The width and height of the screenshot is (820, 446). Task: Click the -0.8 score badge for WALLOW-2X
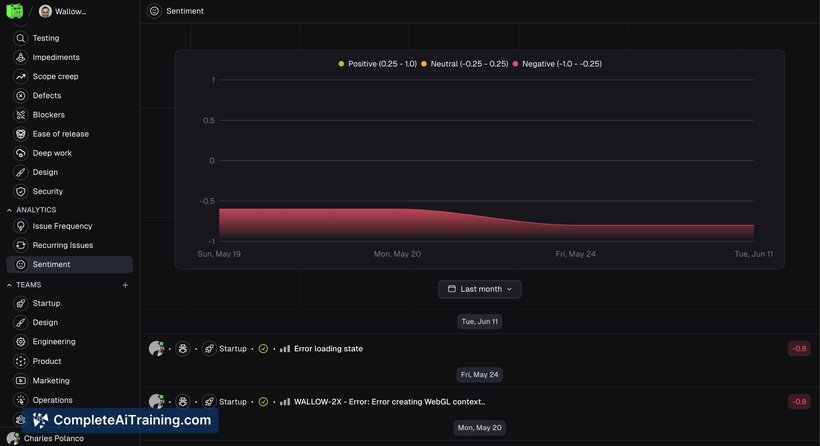pos(799,402)
